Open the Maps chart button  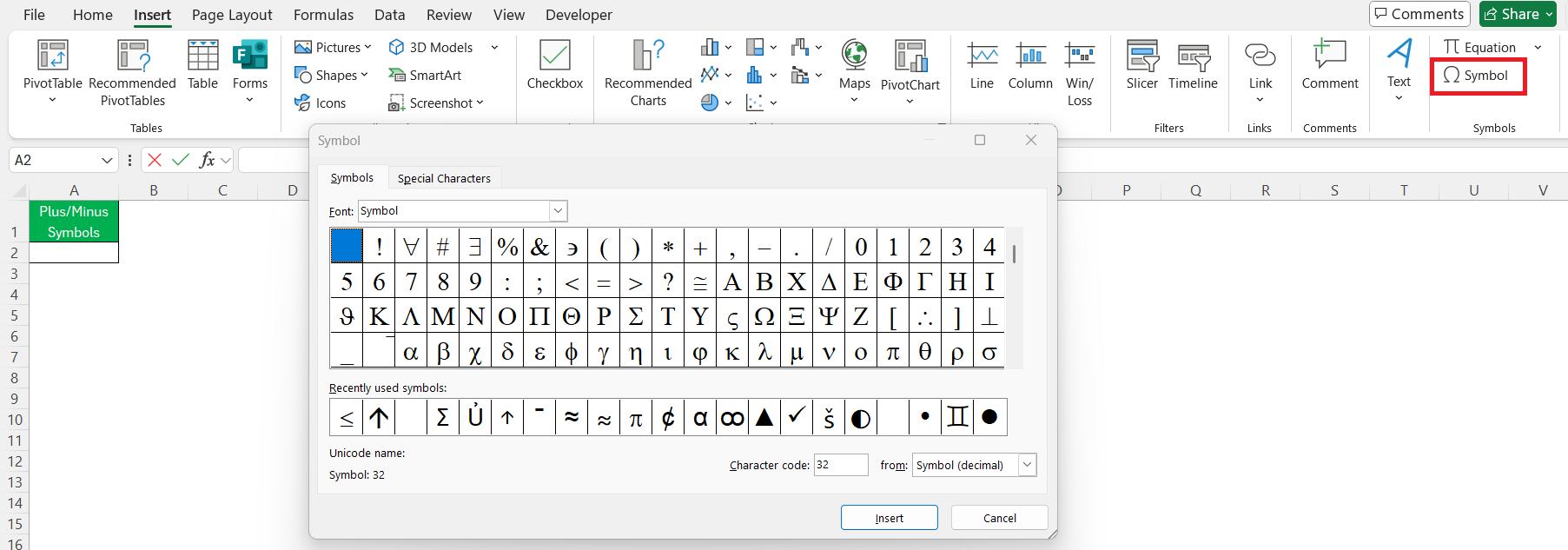coord(854,71)
